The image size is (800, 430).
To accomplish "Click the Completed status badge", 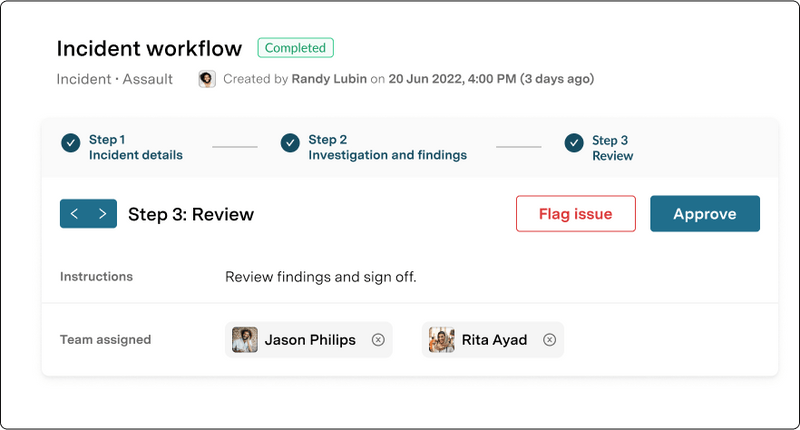I will (295, 48).
